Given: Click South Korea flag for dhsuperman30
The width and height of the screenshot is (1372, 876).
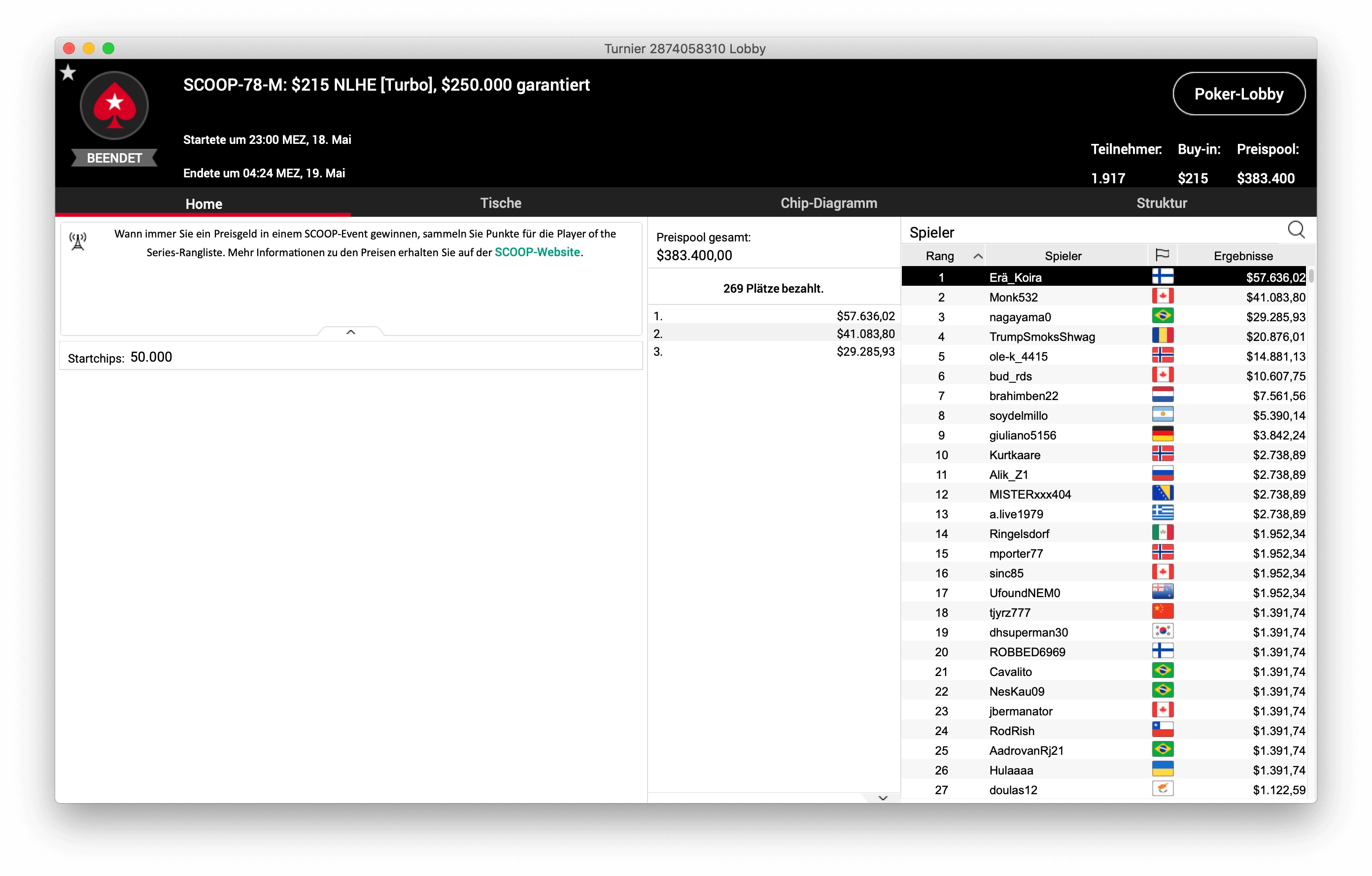Looking at the screenshot, I should [1163, 632].
